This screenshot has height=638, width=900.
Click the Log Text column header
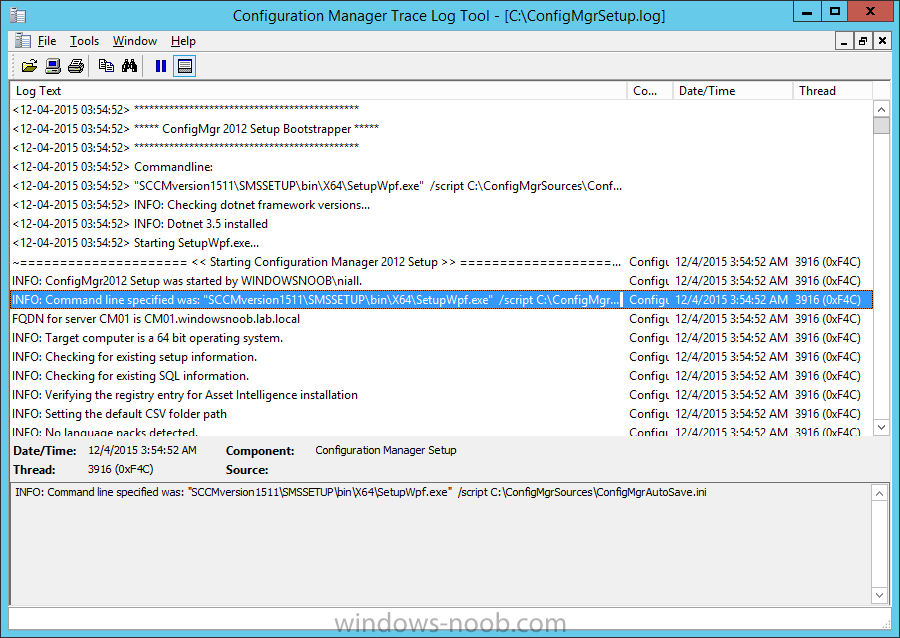(319, 91)
